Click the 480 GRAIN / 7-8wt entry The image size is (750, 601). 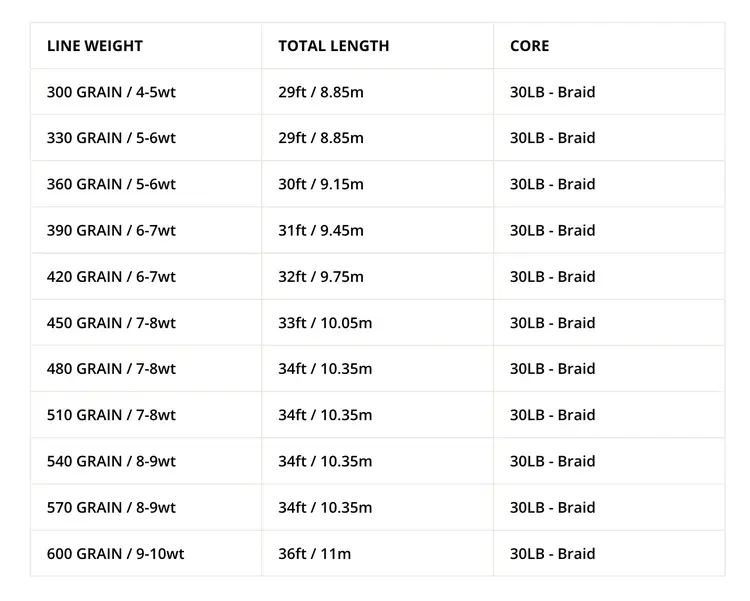point(111,369)
